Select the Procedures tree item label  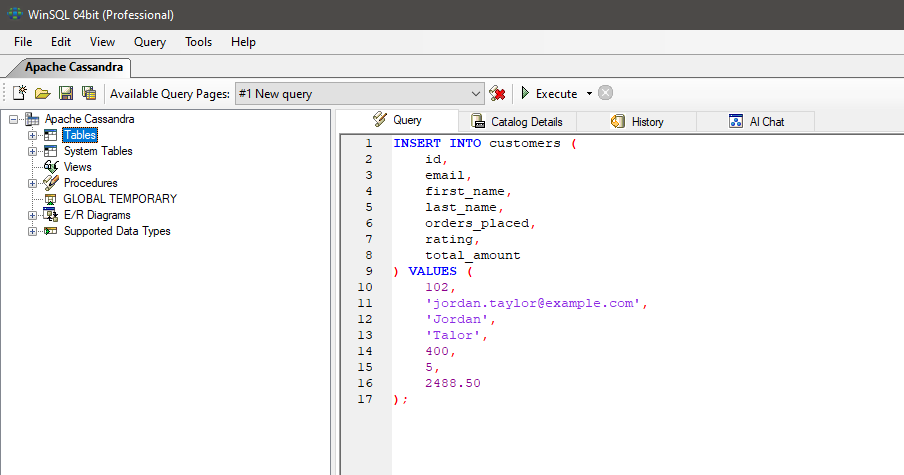[x=91, y=183]
